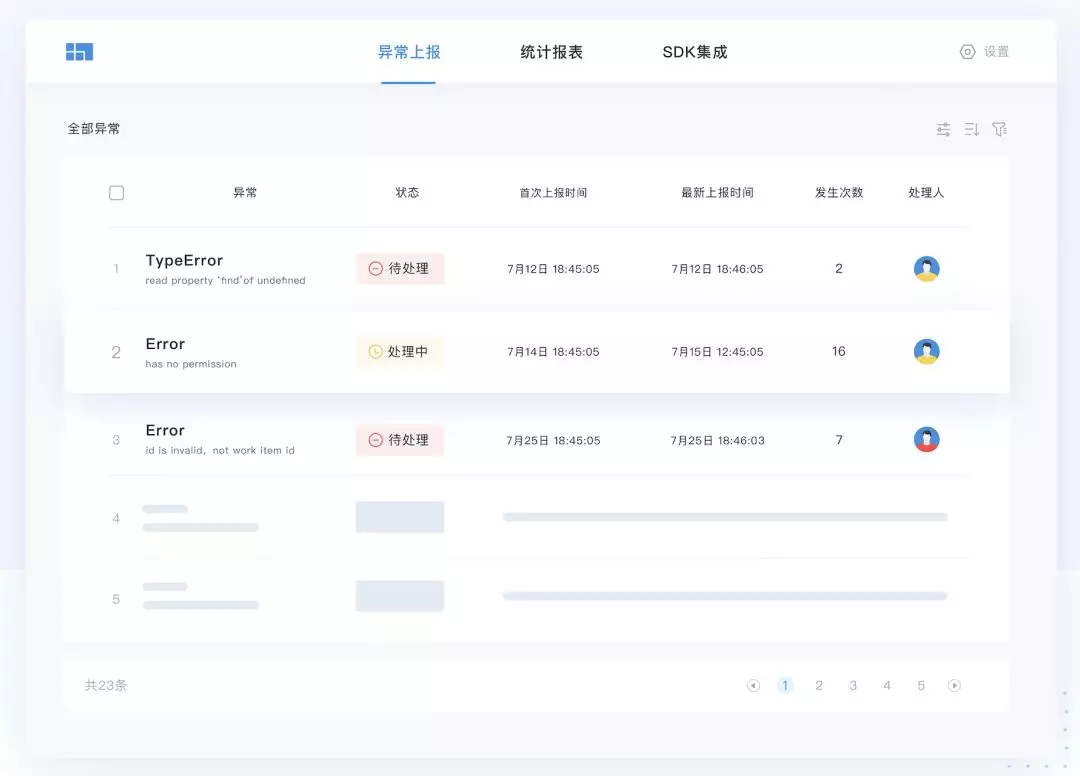The image size is (1080, 776).
Task: Click the 发生次数 column header
Action: coord(839,193)
